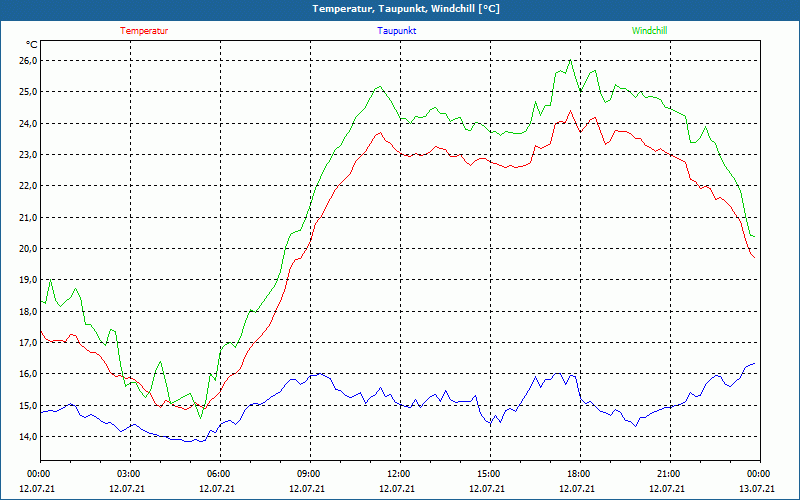Click the chart title 'Temperatur, Taupunkt, Windchill [°C]'

pos(406,9)
